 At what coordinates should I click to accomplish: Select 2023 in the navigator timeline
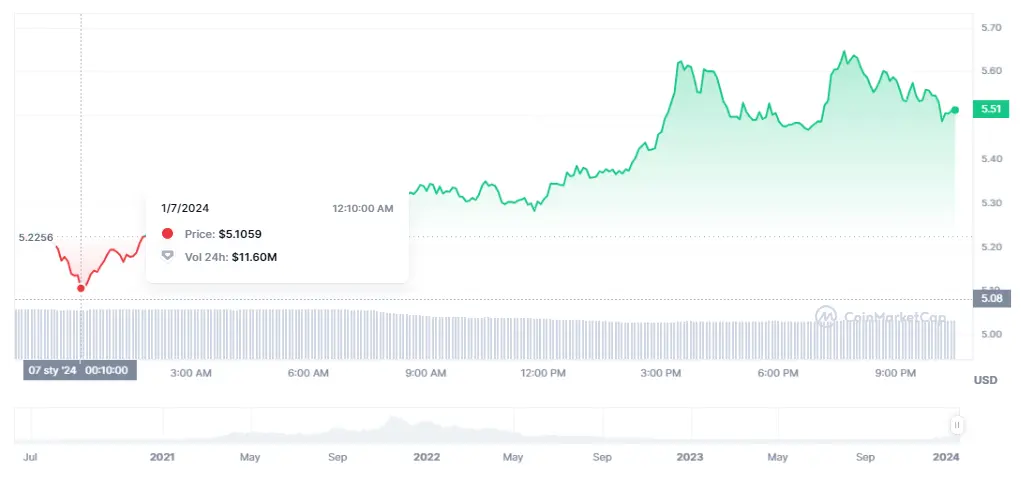coord(689,456)
